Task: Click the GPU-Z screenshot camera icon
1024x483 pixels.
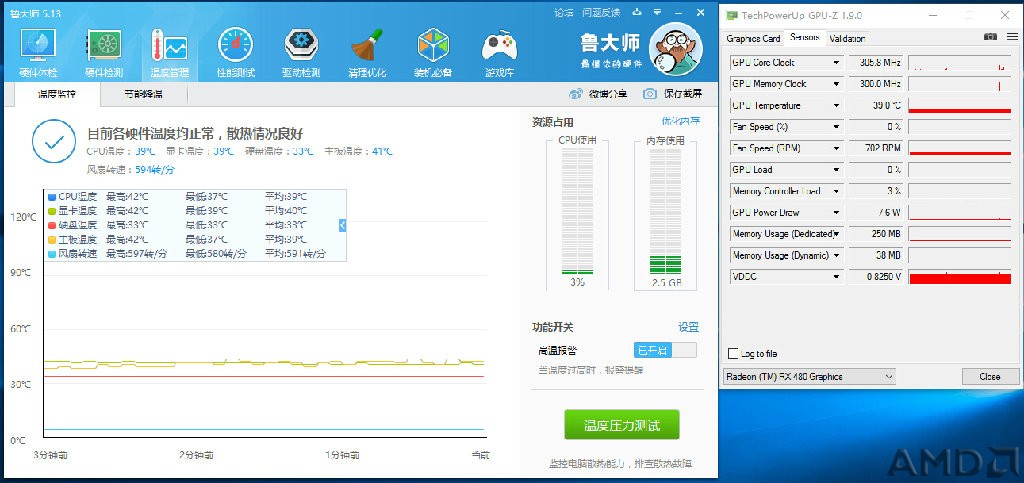Action: click(991, 37)
